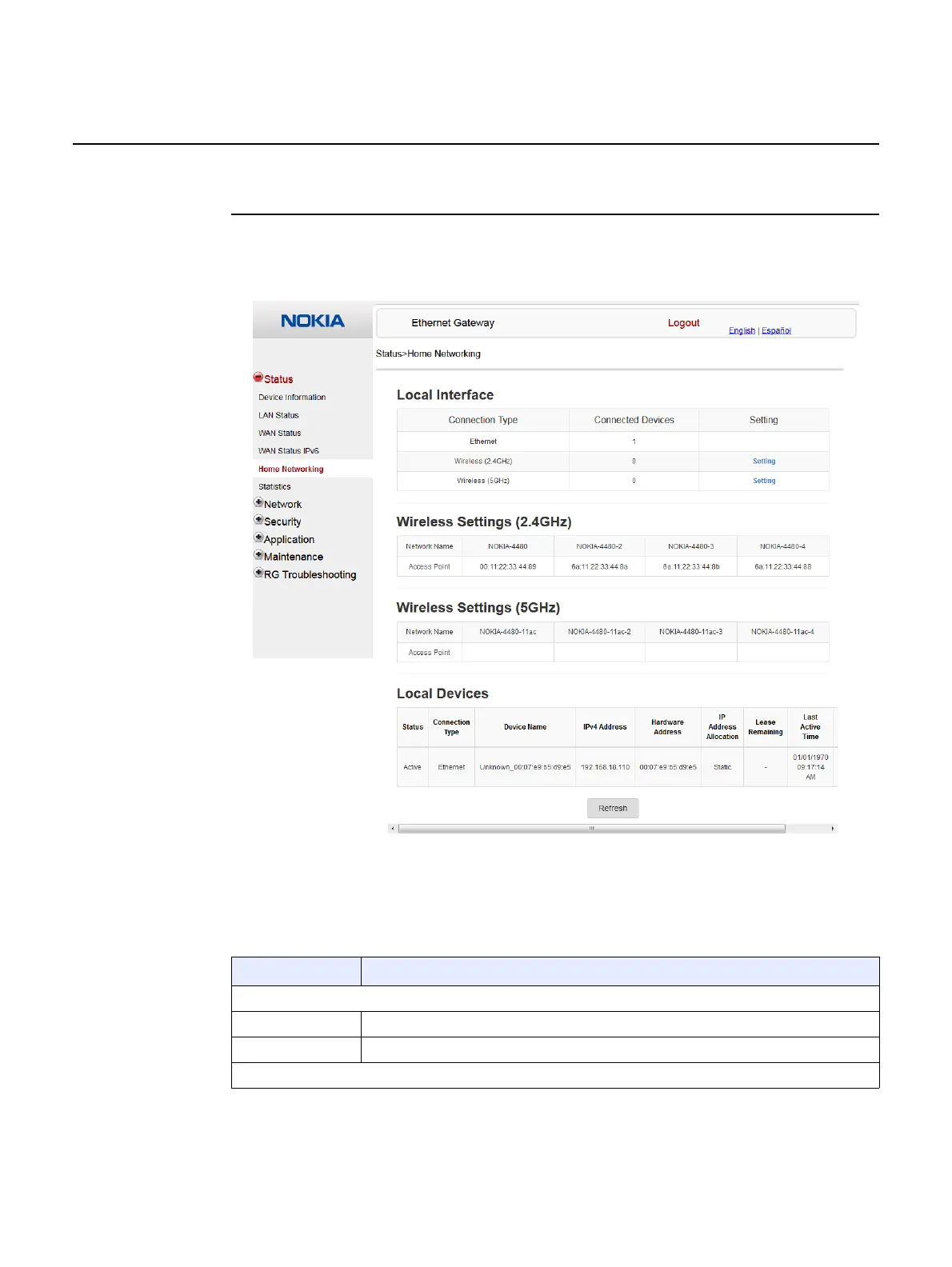Click the Active status cell

[412, 767]
